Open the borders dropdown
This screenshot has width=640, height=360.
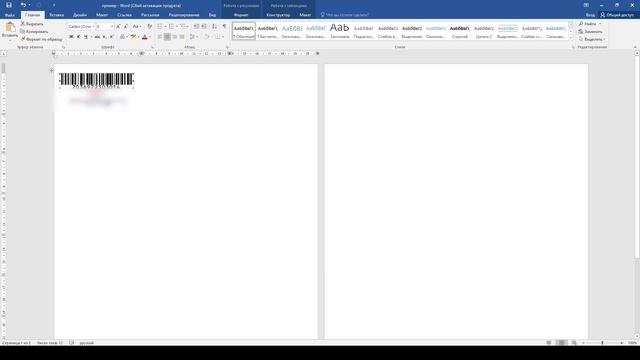pos(219,37)
